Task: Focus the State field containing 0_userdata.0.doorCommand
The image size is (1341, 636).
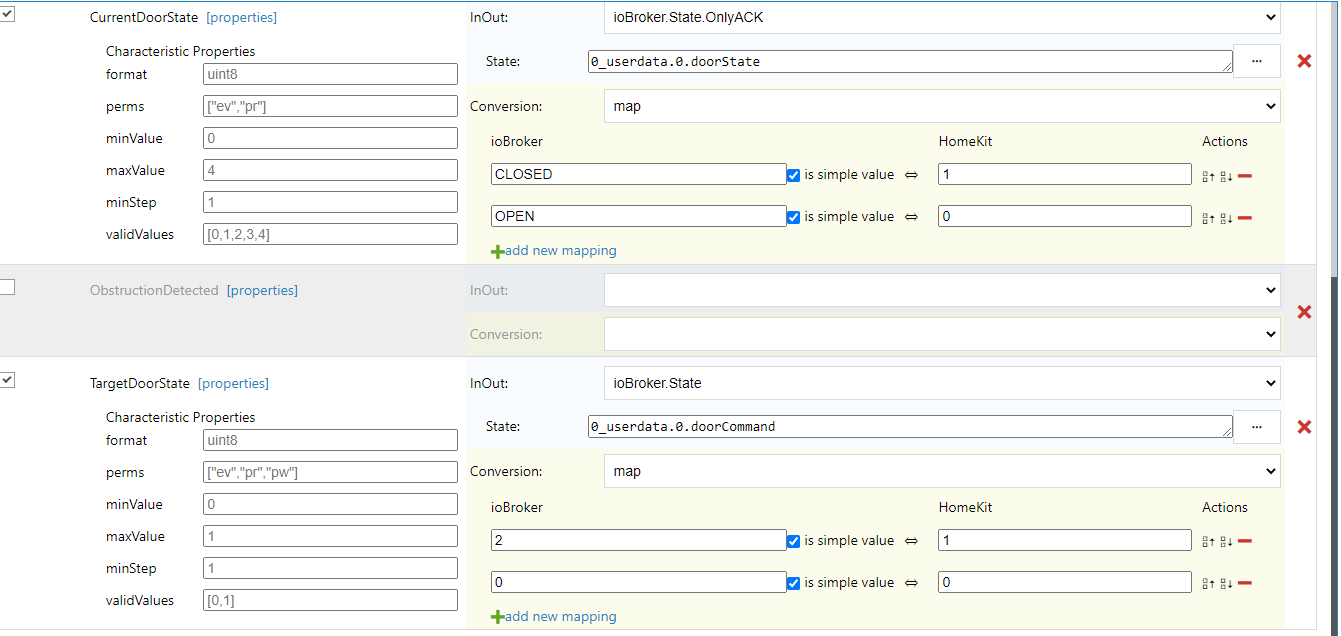Action: pos(910,427)
